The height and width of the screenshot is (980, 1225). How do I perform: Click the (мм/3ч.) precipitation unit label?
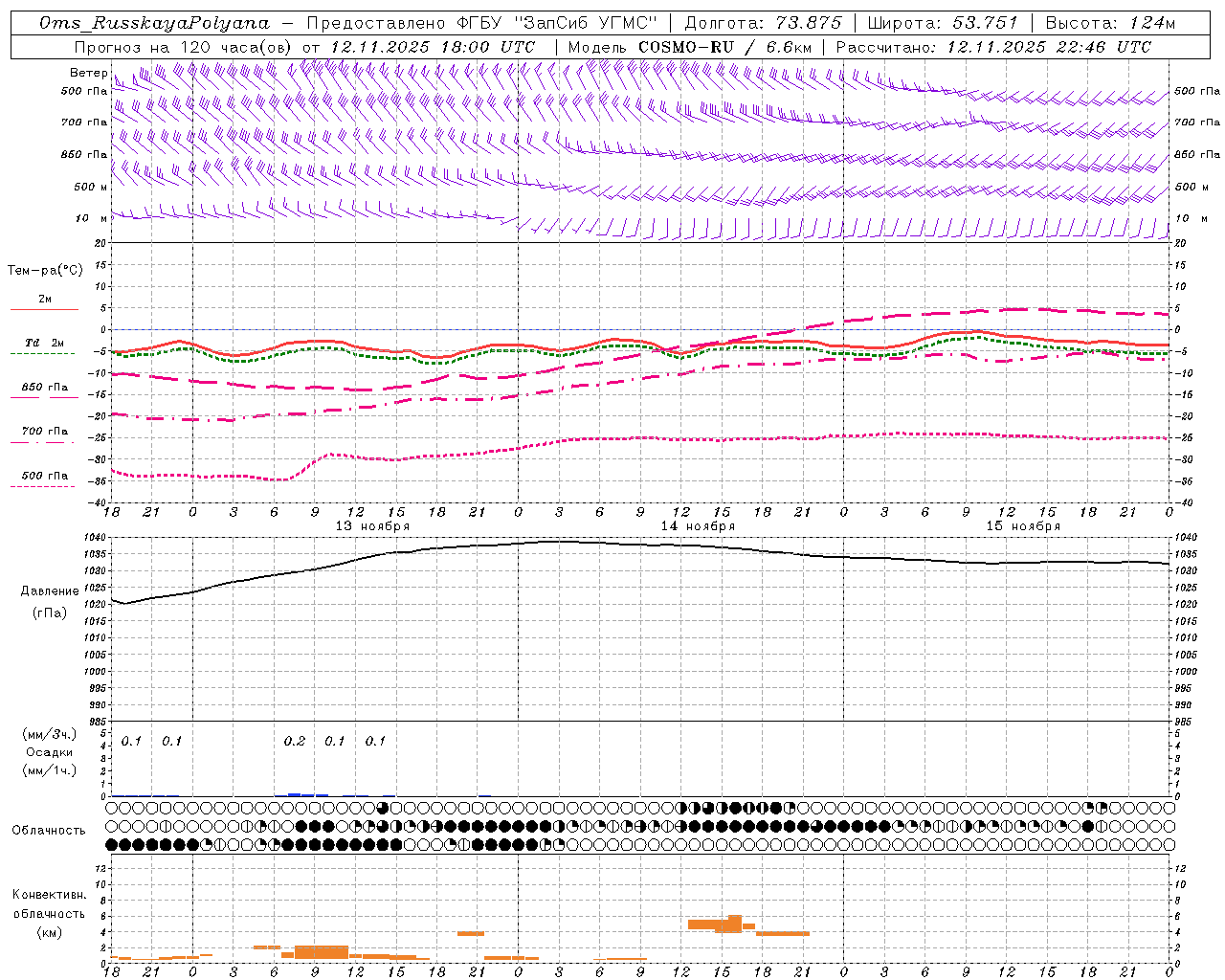coord(49,734)
